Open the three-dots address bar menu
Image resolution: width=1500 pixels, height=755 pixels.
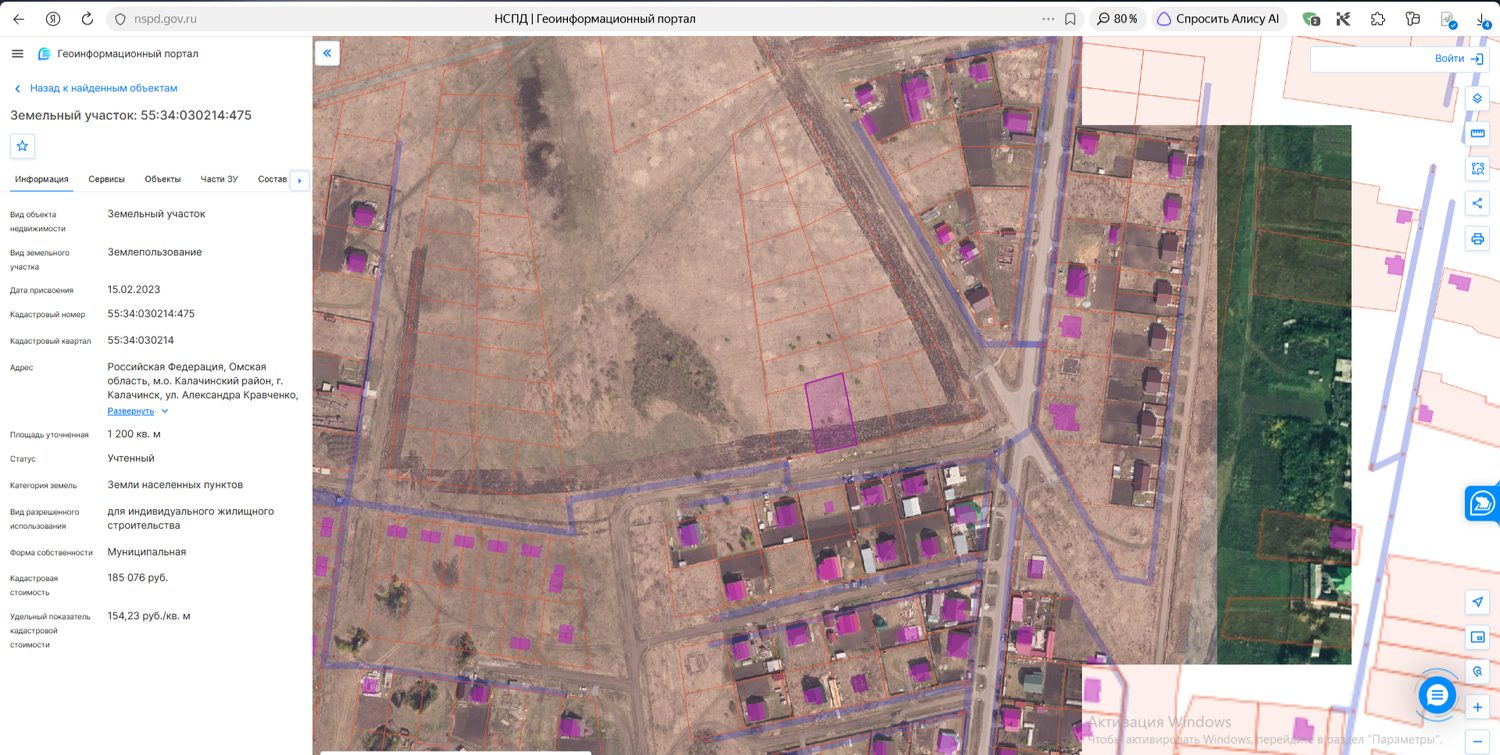[x=1048, y=19]
